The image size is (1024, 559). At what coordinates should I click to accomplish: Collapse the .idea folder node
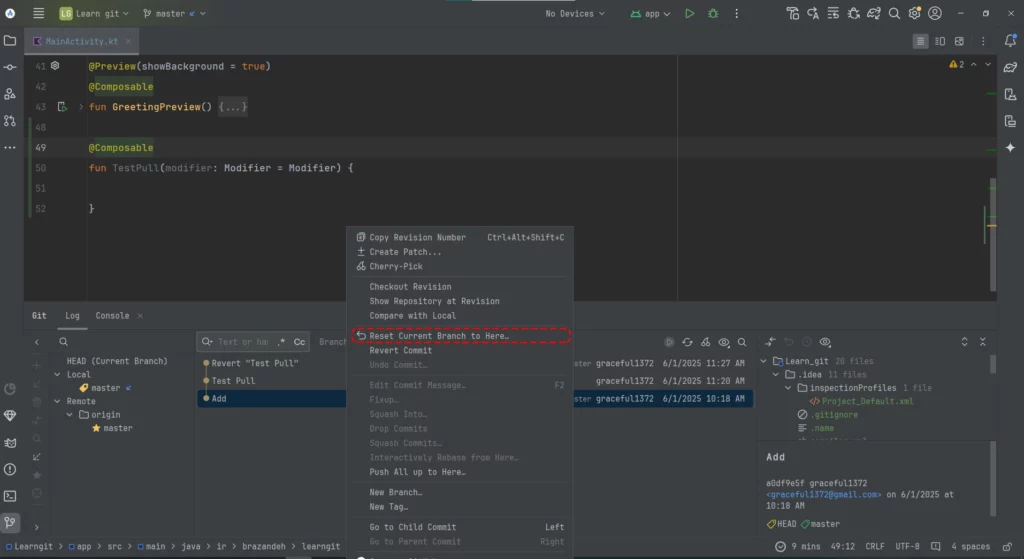(776, 375)
